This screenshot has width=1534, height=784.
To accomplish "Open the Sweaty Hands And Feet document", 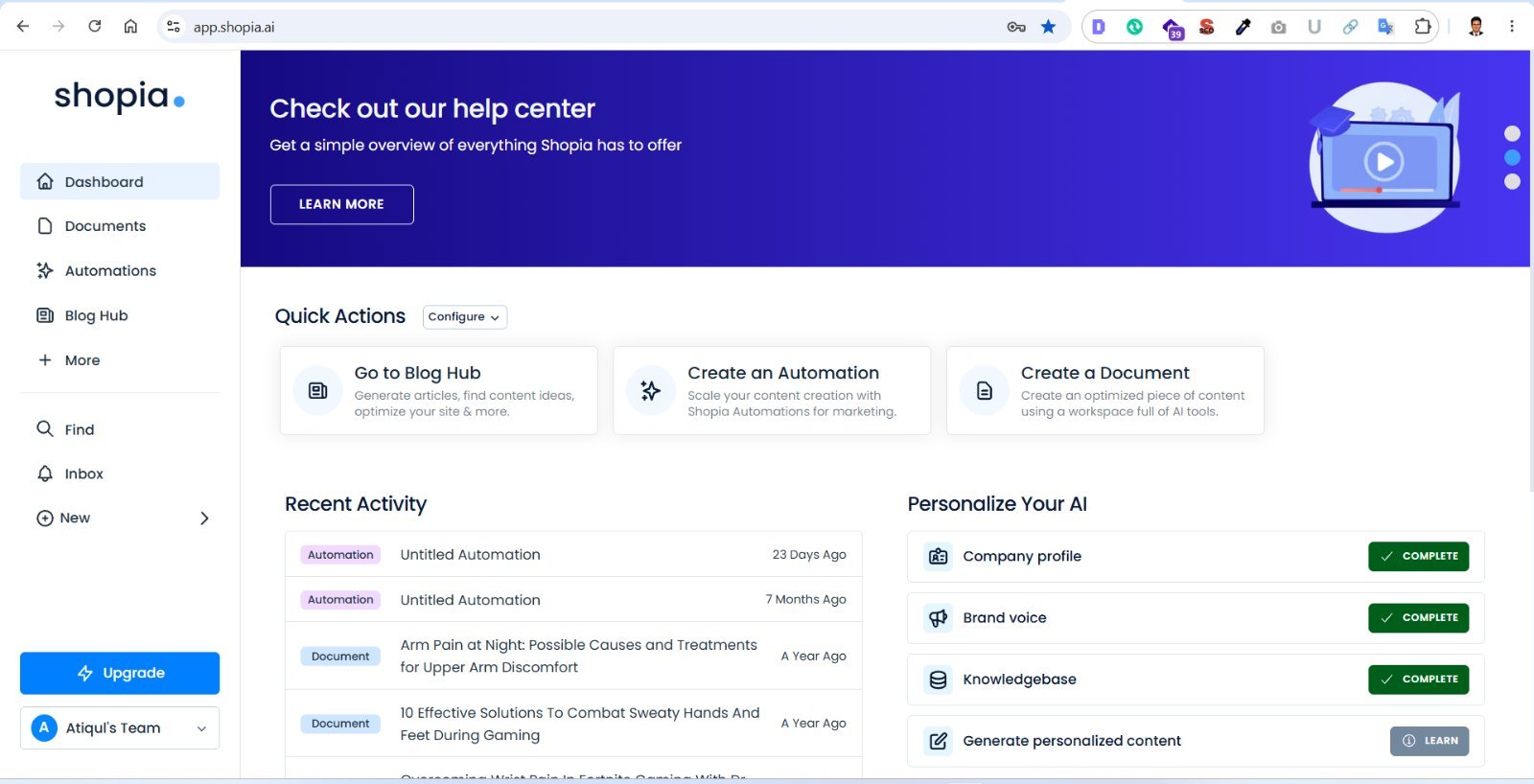I will coord(573,724).
